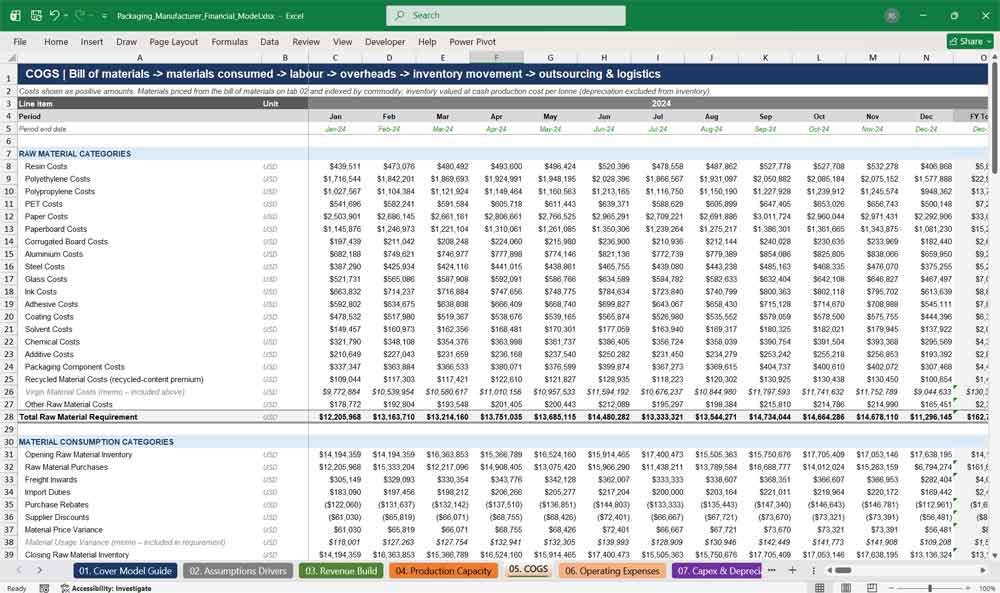Add a new sheet with plus icon
The width and height of the screenshot is (1000, 593).
click(x=792, y=571)
